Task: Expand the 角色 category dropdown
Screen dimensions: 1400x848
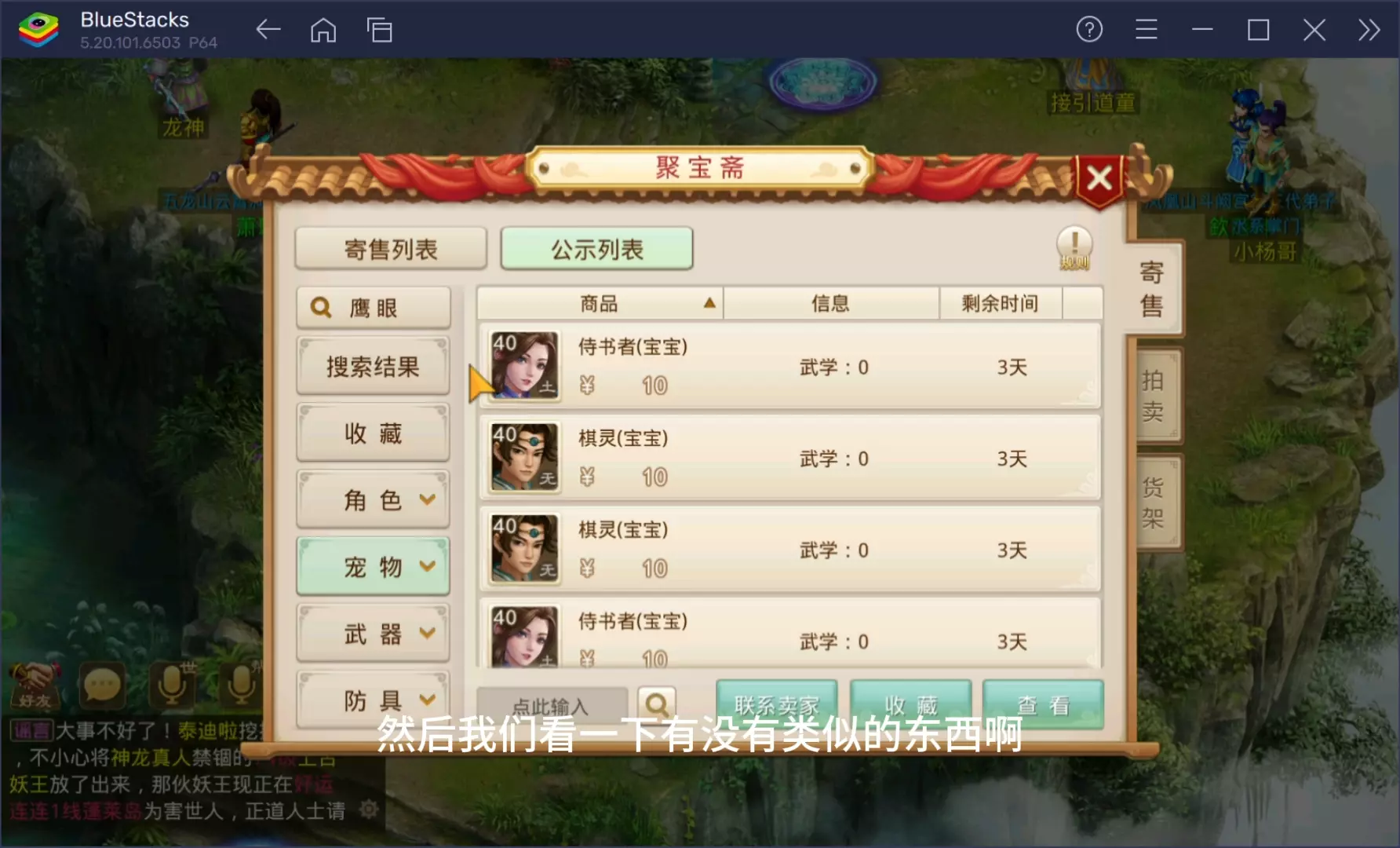Action: click(373, 499)
